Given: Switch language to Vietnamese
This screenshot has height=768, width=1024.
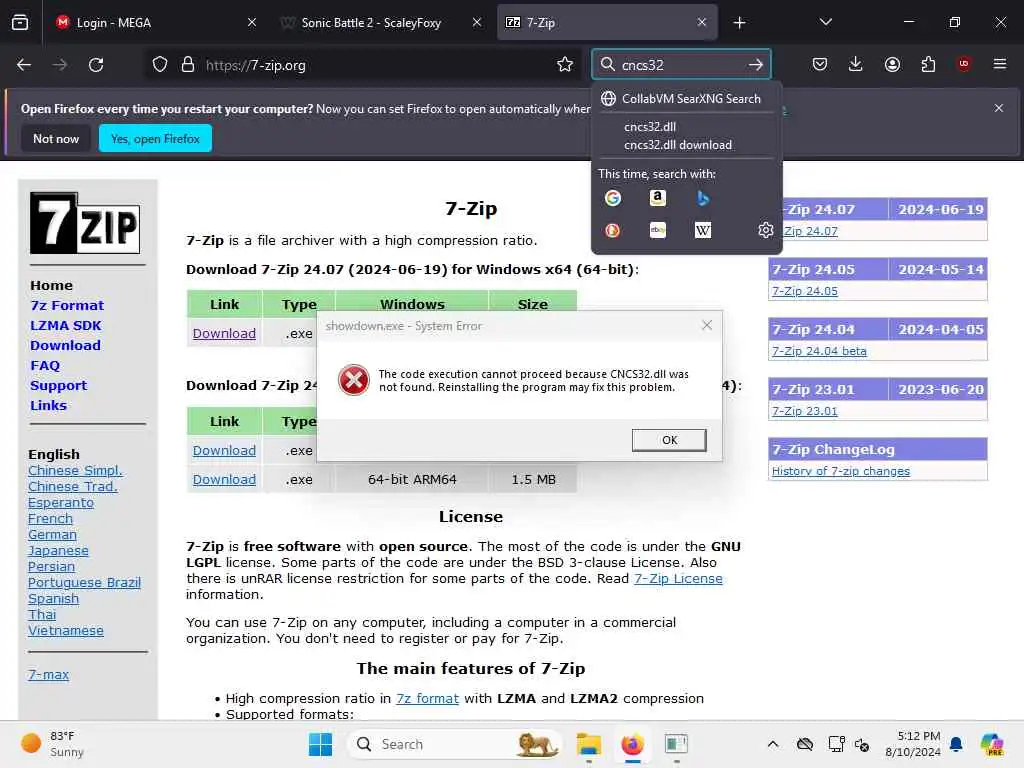Looking at the screenshot, I should [66, 631].
